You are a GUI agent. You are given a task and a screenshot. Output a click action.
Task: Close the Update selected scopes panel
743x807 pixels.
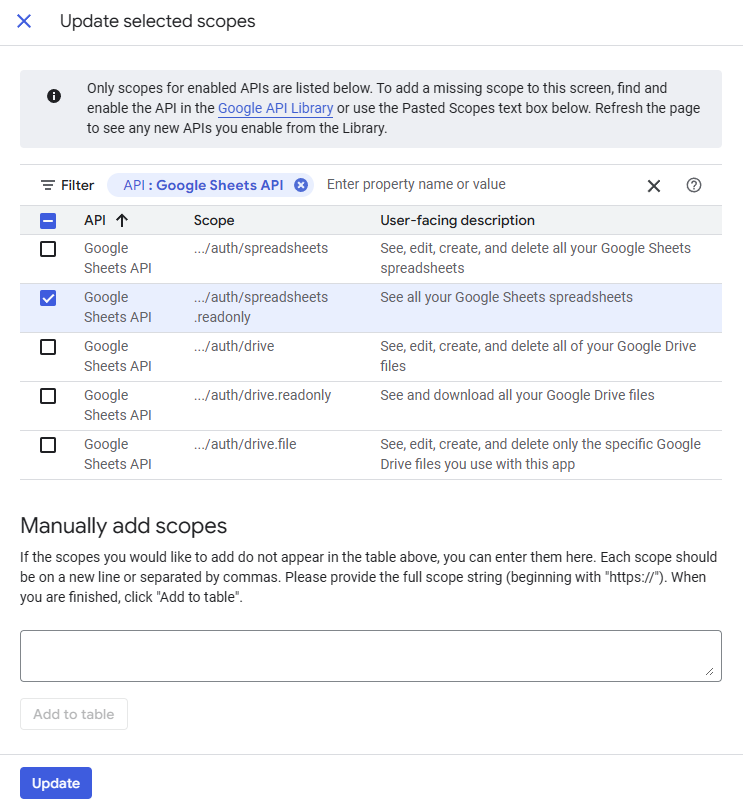click(x=24, y=21)
